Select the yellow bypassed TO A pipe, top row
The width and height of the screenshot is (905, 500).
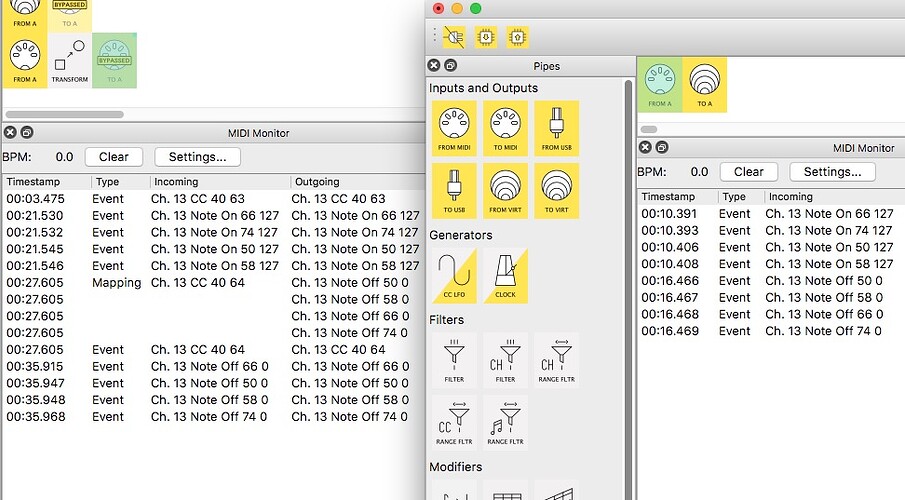[x=70, y=15]
